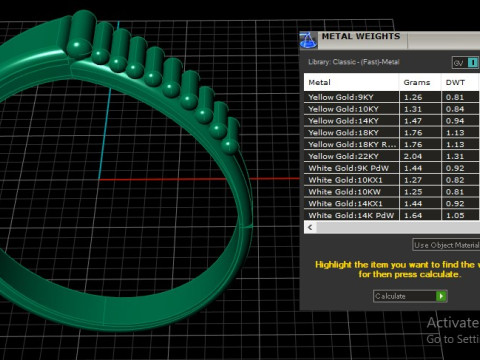The height and width of the screenshot is (360, 480).
Task: Select the White Gold:10KX1 row
Action: click(x=392, y=180)
